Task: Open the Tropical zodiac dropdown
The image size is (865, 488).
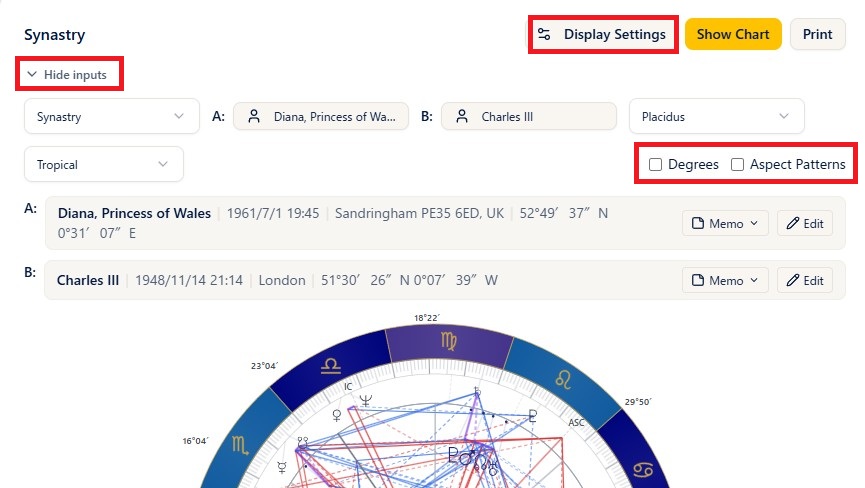Action: click(104, 164)
